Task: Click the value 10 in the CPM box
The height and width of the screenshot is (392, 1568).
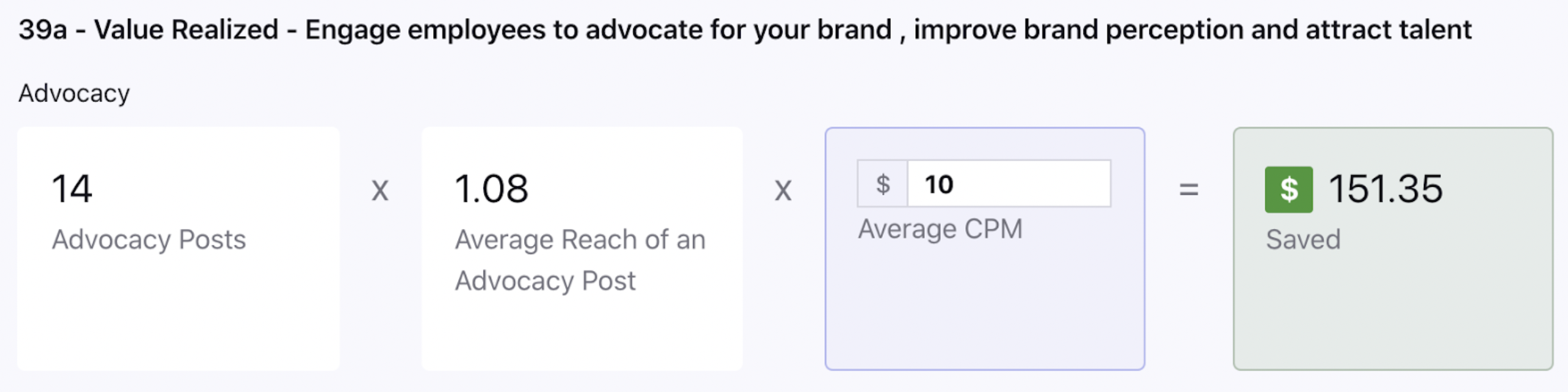Action: 938,184
